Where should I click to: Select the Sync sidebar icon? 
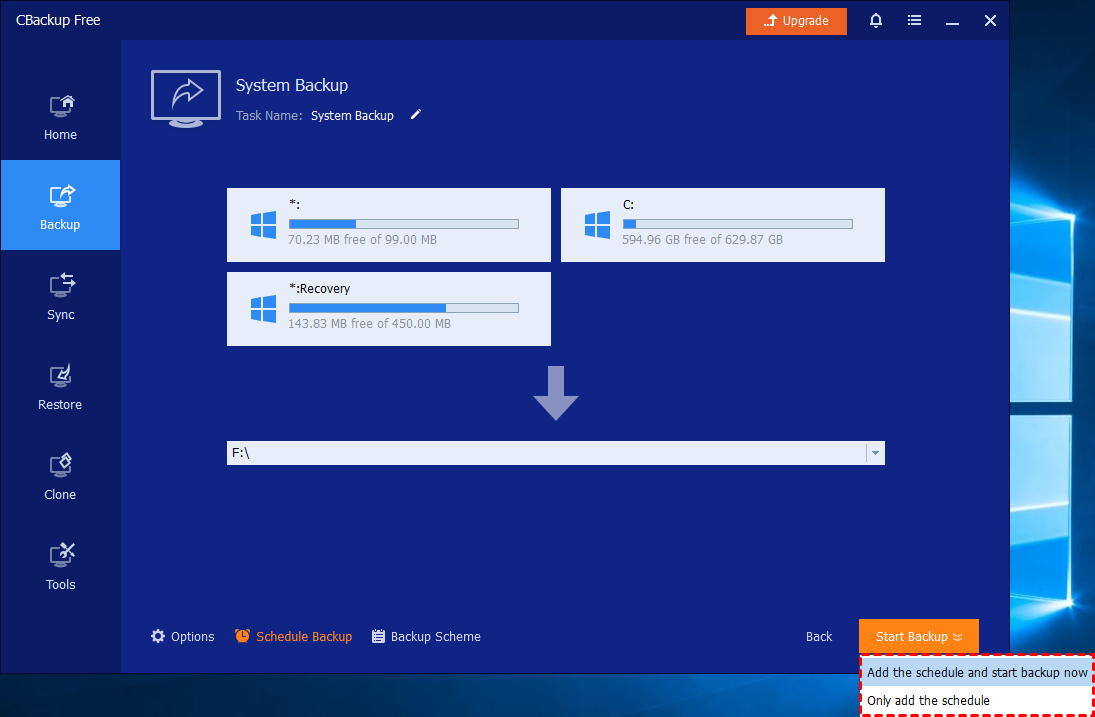pos(60,297)
